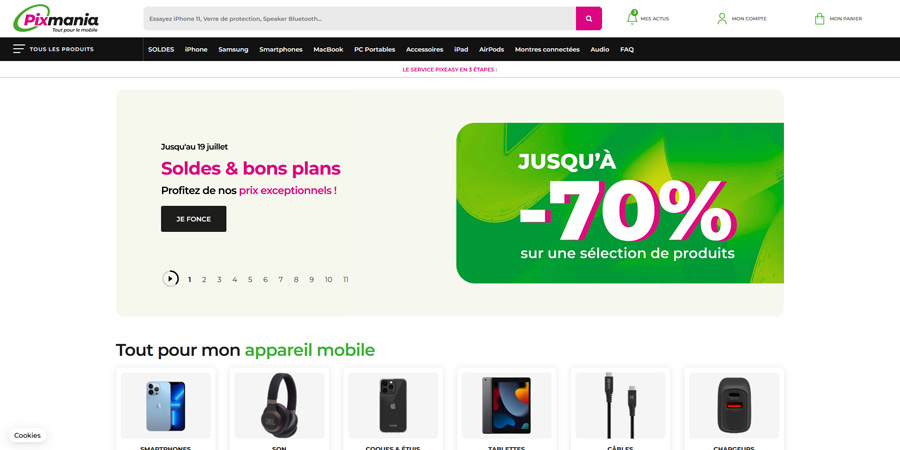The width and height of the screenshot is (900, 450).
Task: Open the Smartphones category iPhone thumbnail
Action: click(165, 405)
